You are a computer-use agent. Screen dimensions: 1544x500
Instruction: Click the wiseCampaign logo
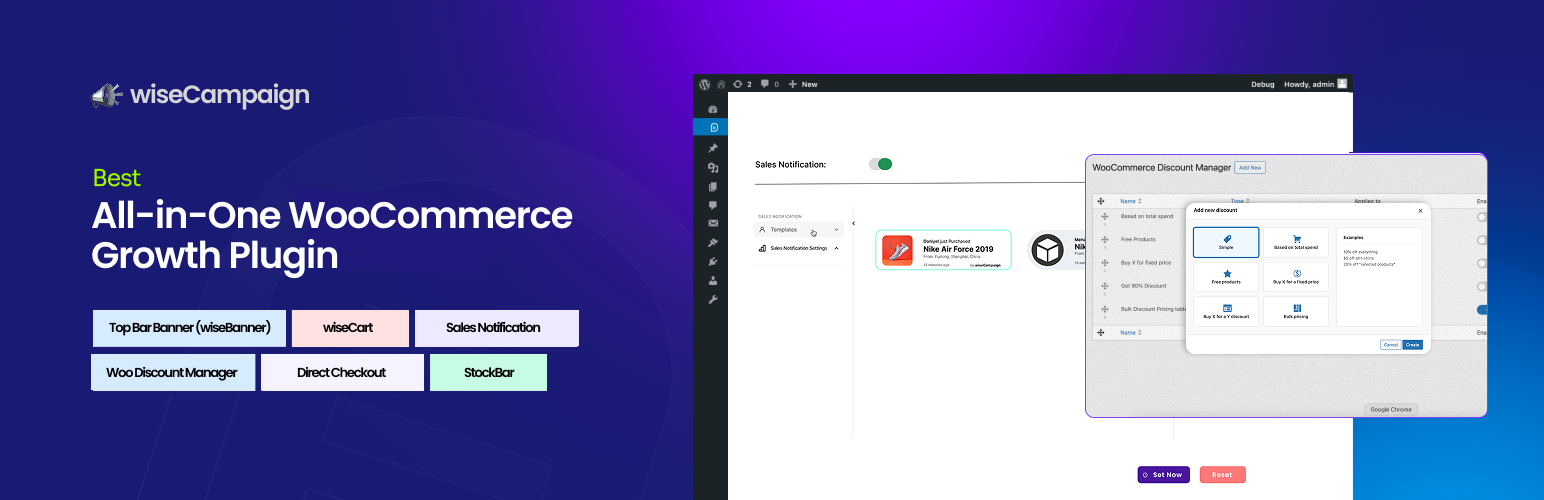tap(200, 95)
